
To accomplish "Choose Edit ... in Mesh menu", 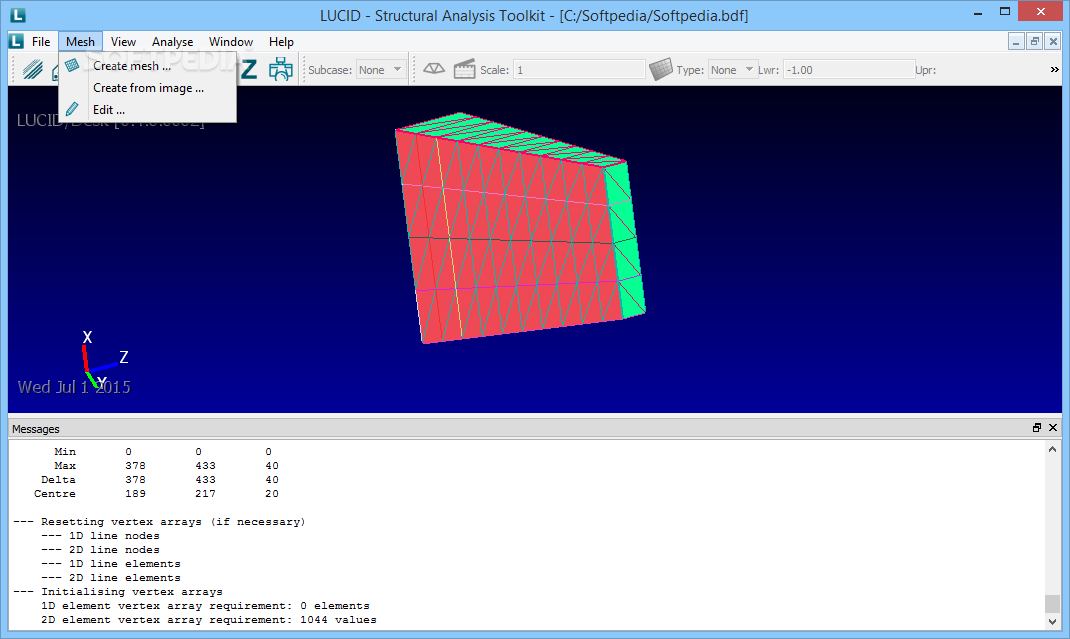I will click(148, 109).
